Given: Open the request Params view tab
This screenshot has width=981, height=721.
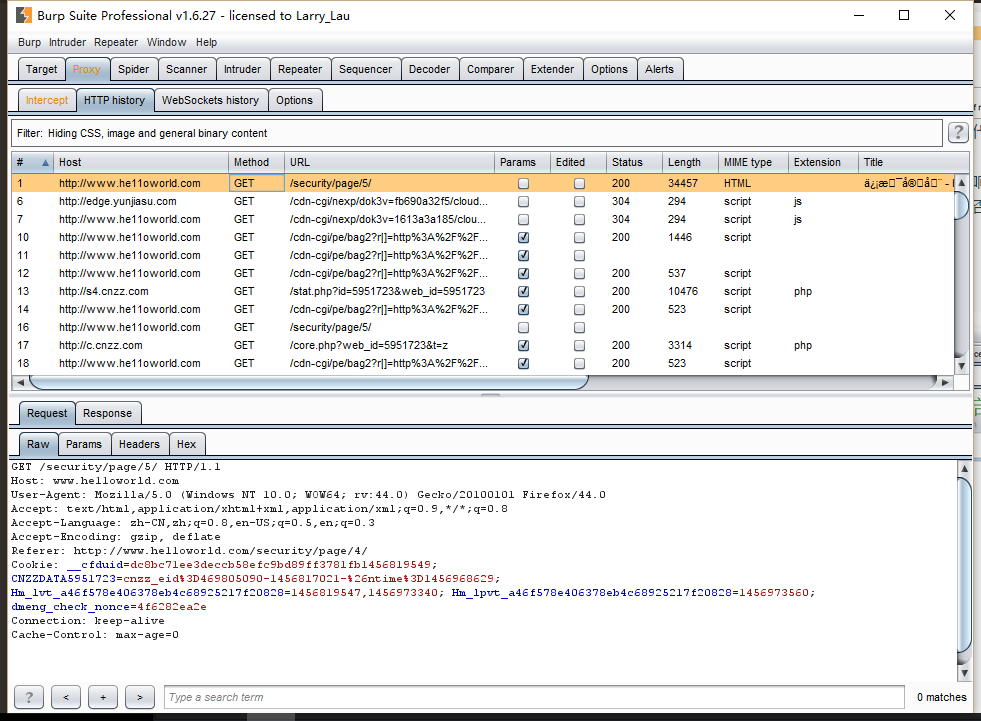Looking at the screenshot, I should pyautogui.click(x=84, y=444).
